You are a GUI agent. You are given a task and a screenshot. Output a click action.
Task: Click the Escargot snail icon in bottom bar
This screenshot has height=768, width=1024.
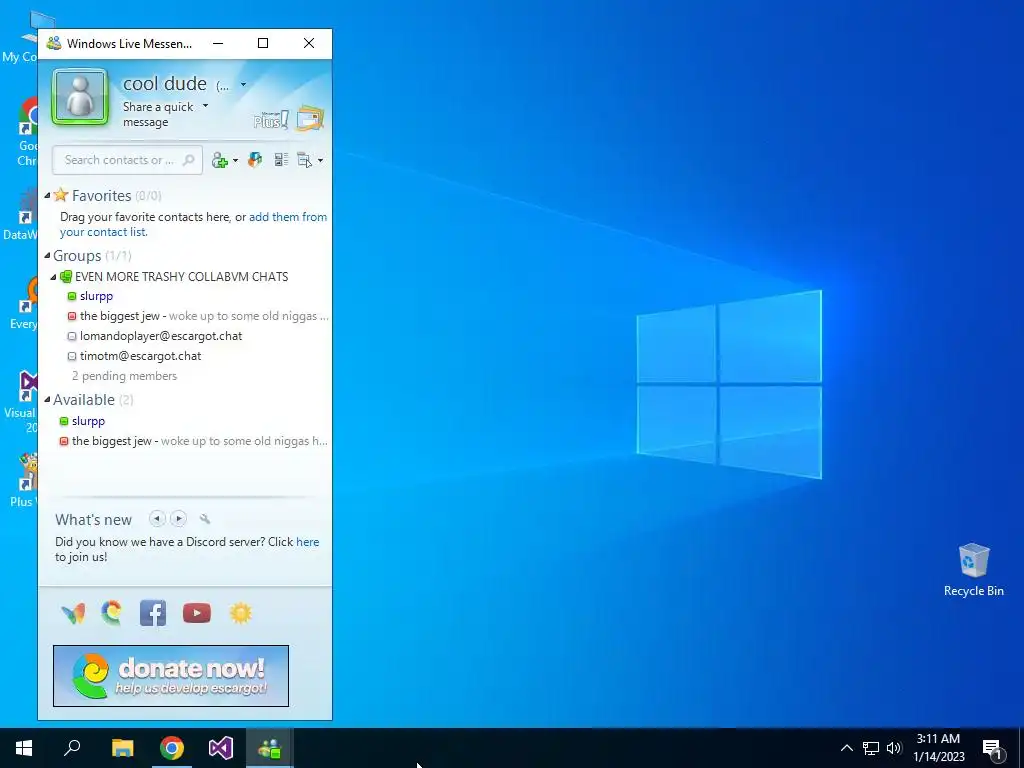[112, 613]
